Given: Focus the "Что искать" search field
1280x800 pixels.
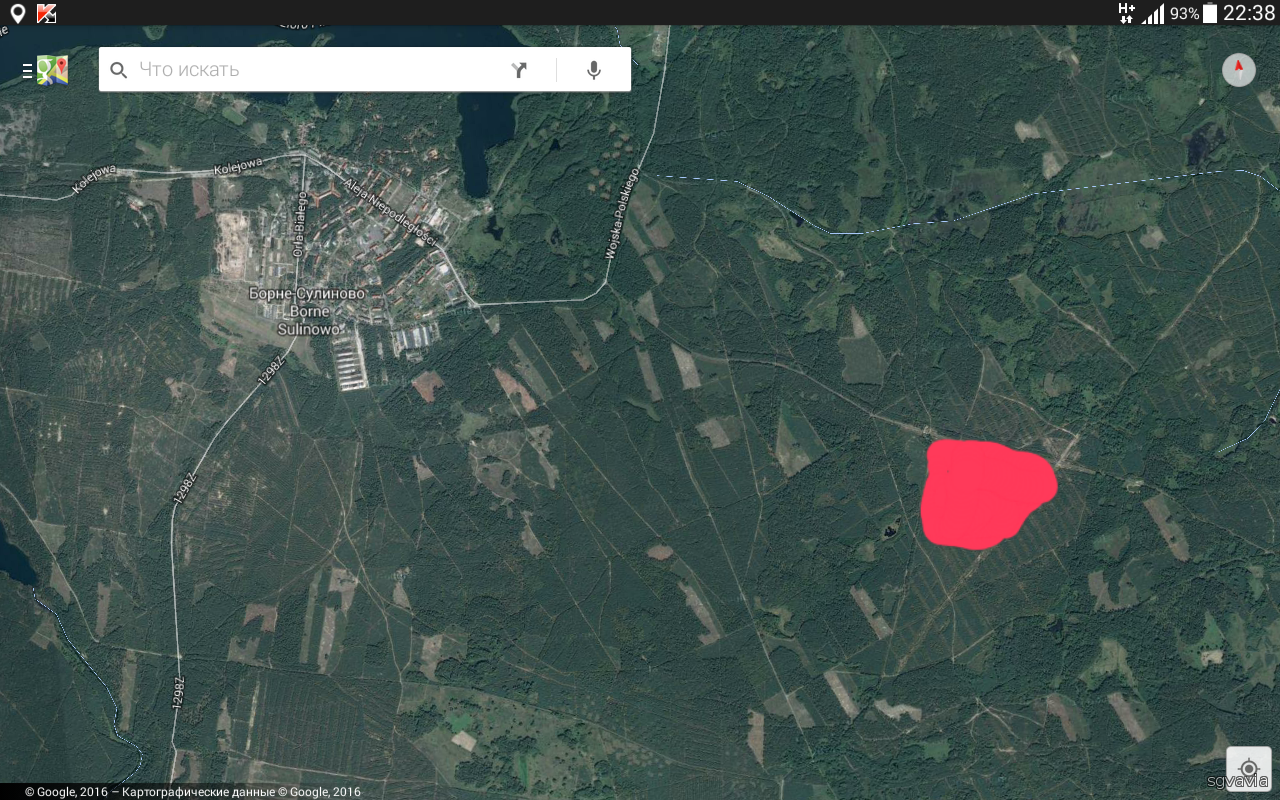Looking at the screenshot, I should point(310,70).
